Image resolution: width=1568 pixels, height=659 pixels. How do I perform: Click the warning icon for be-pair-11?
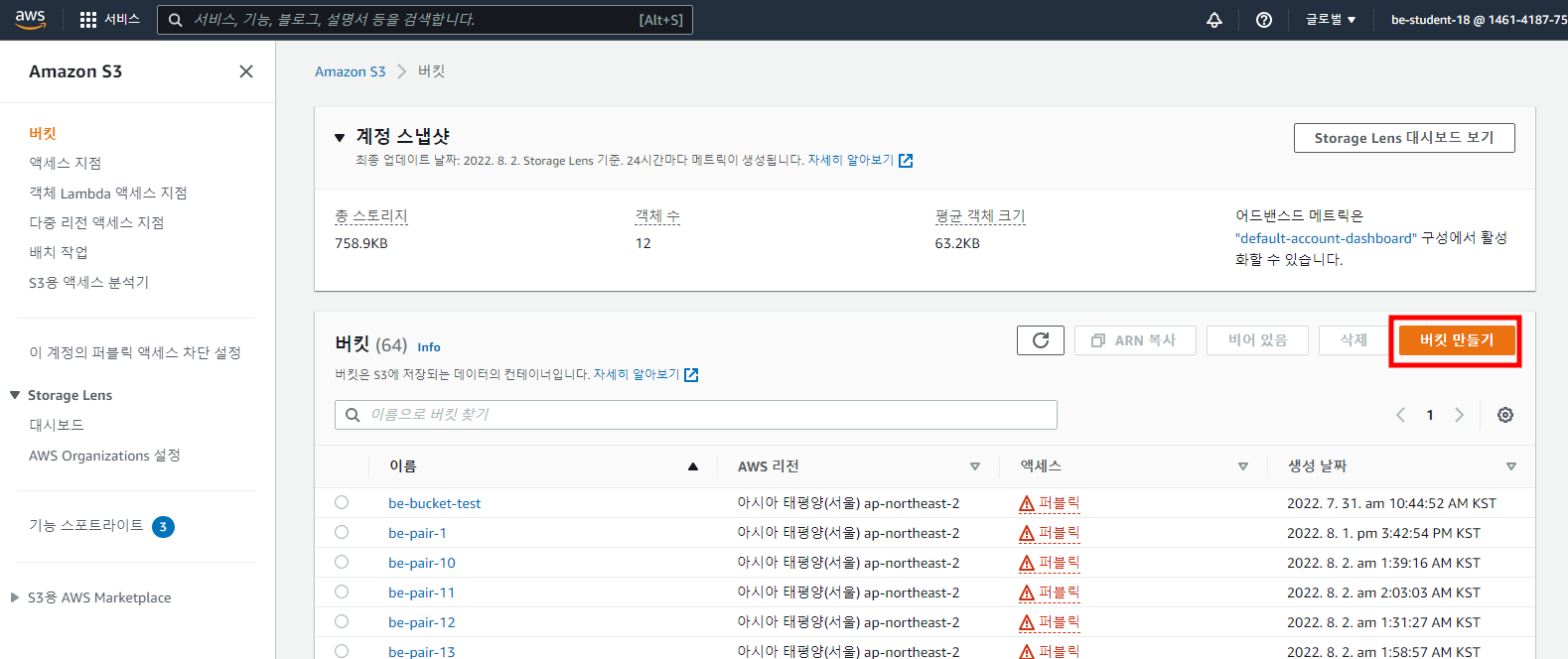1027,593
